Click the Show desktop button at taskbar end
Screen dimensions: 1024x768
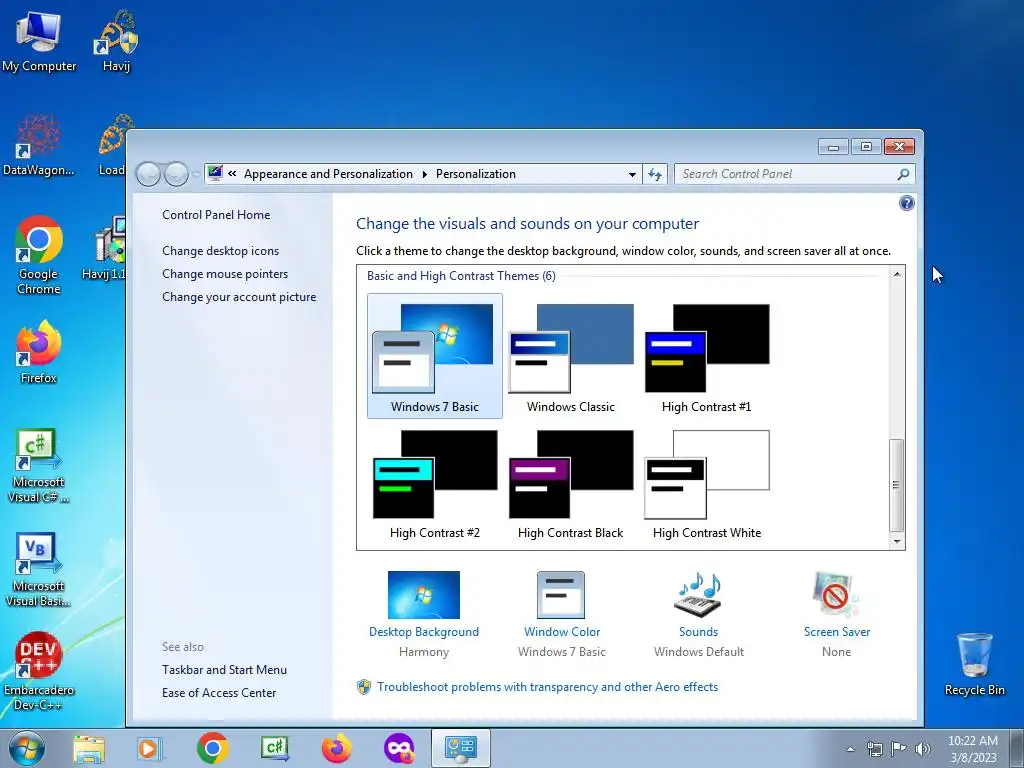point(1017,748)
